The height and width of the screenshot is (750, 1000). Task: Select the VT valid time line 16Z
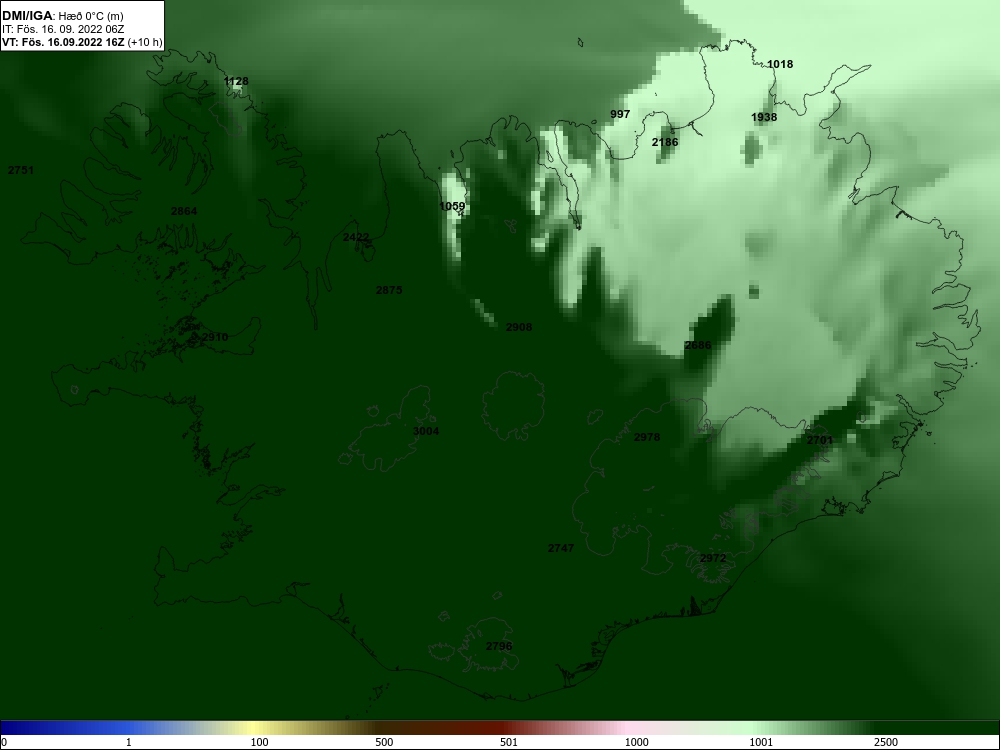pos(82,43)
